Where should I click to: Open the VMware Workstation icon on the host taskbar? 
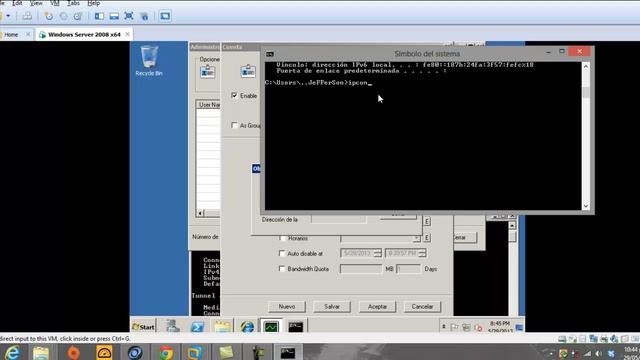point(195,352)
